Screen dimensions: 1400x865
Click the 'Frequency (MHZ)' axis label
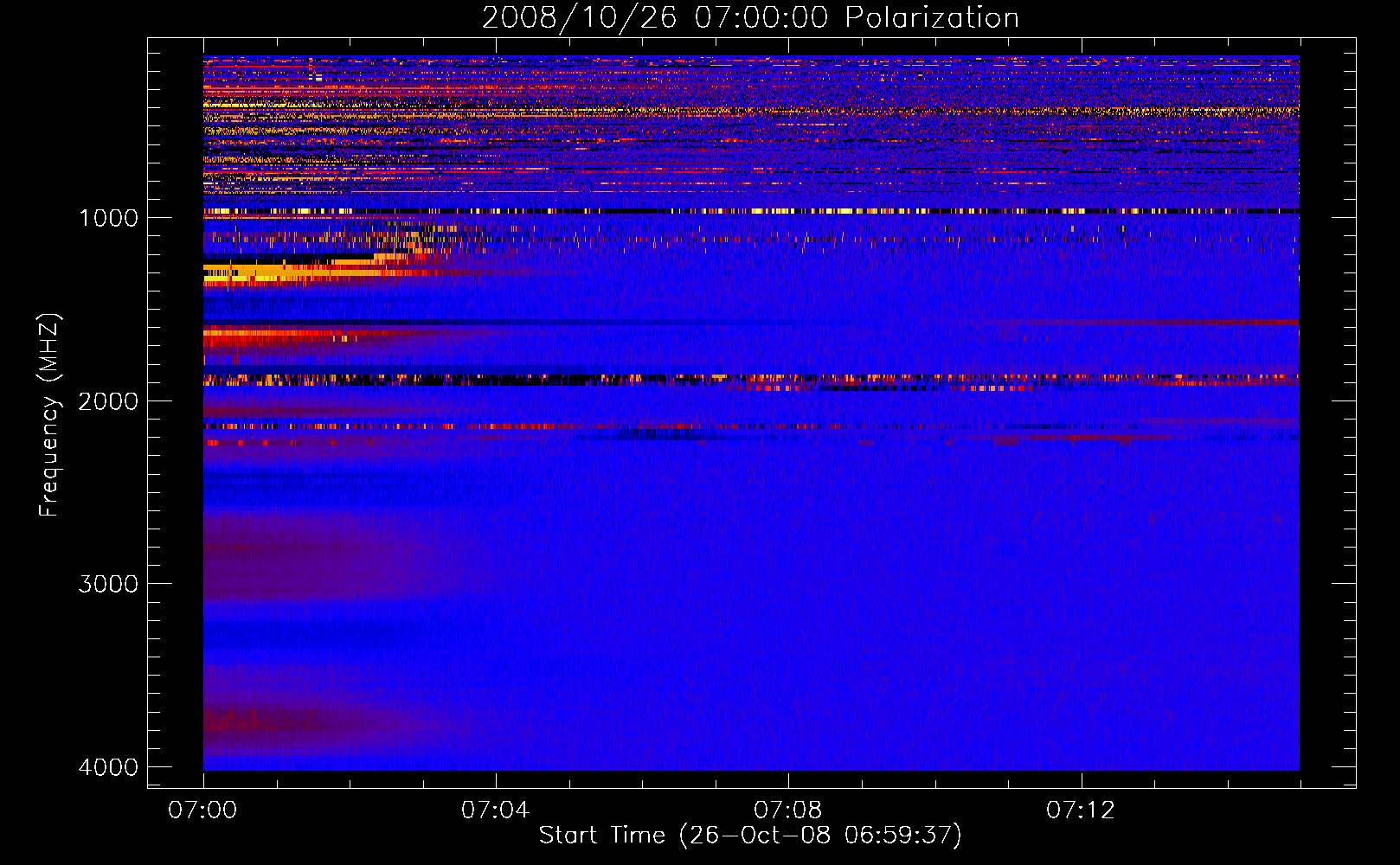click(x=50, y=415)
